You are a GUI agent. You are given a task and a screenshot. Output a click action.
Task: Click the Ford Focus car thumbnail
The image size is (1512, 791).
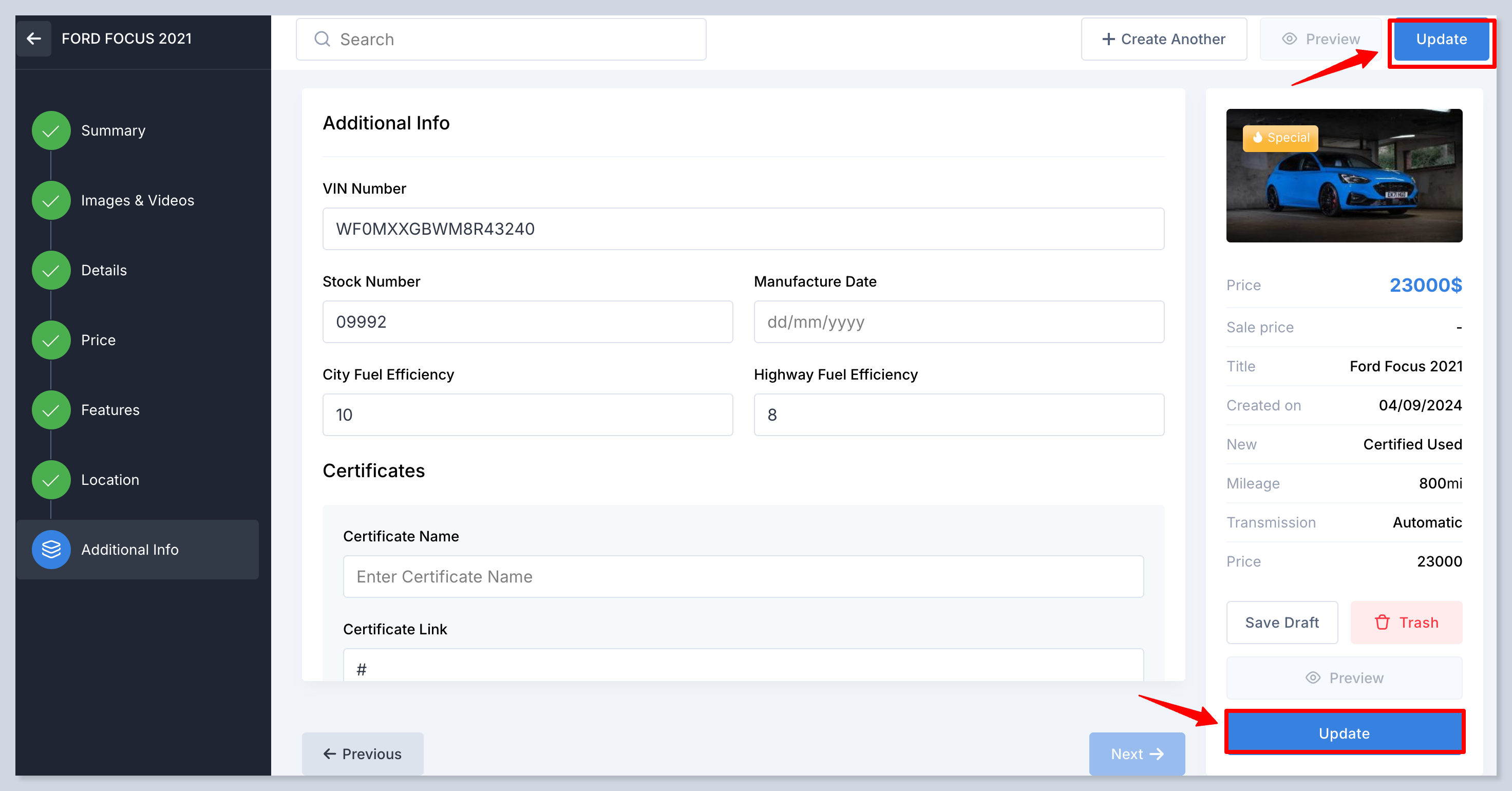click(1344, 176)
